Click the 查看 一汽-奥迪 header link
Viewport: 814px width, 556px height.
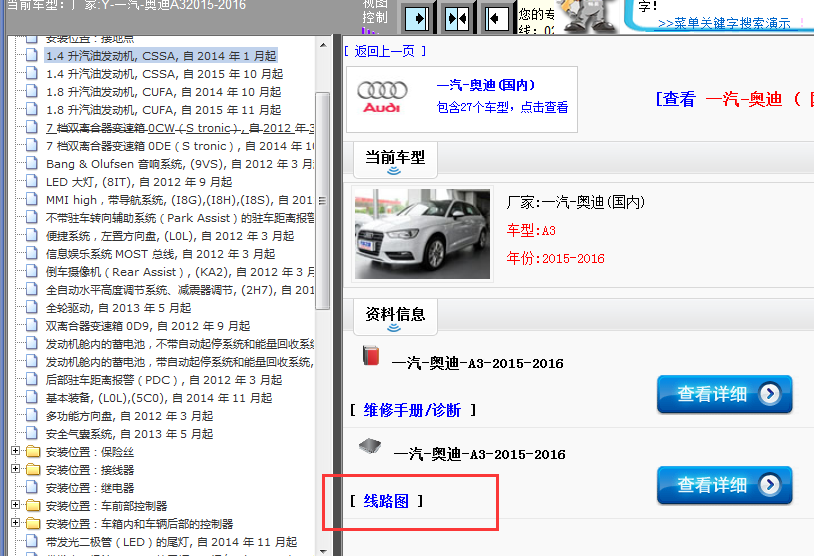(735, 99)
